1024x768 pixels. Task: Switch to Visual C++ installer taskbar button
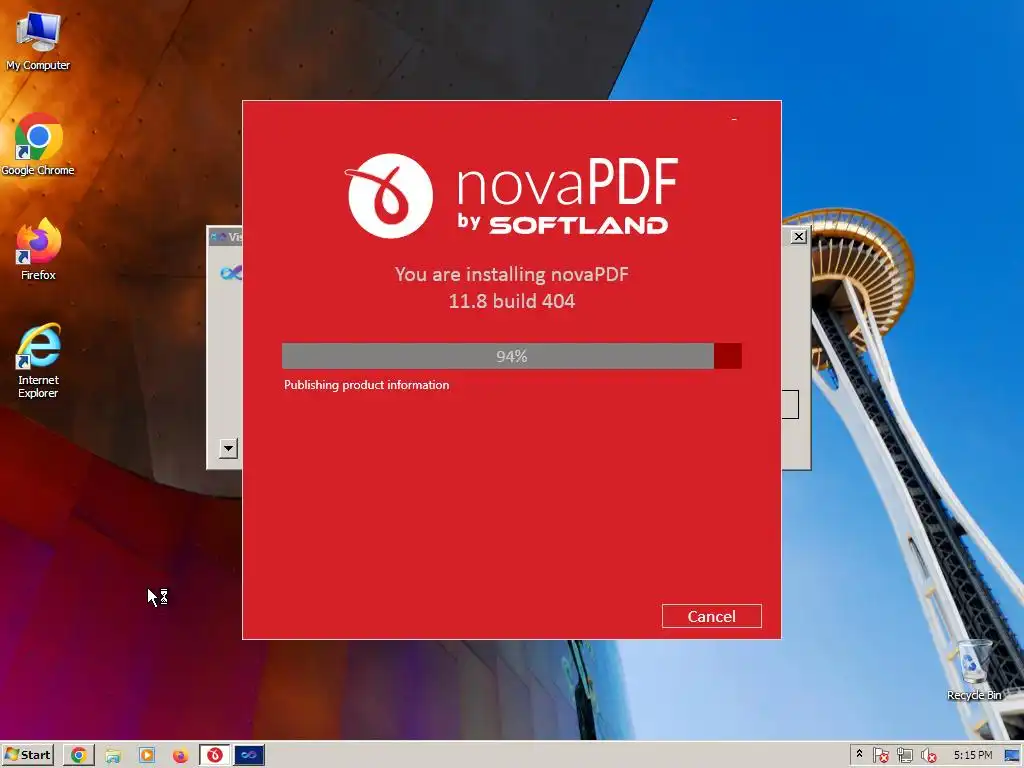point(249,755)
